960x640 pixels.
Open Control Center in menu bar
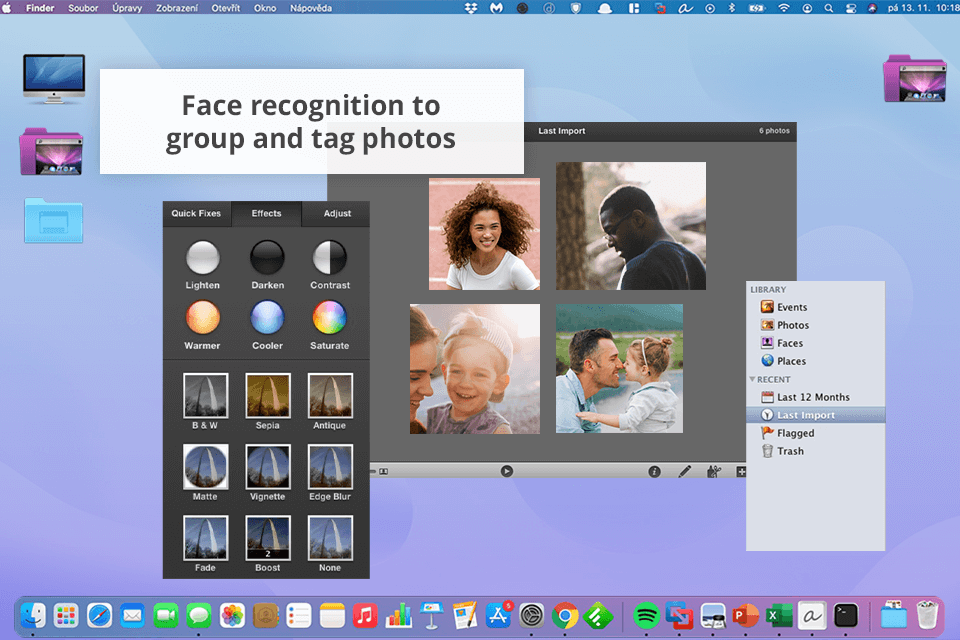[x=850, y=8]
